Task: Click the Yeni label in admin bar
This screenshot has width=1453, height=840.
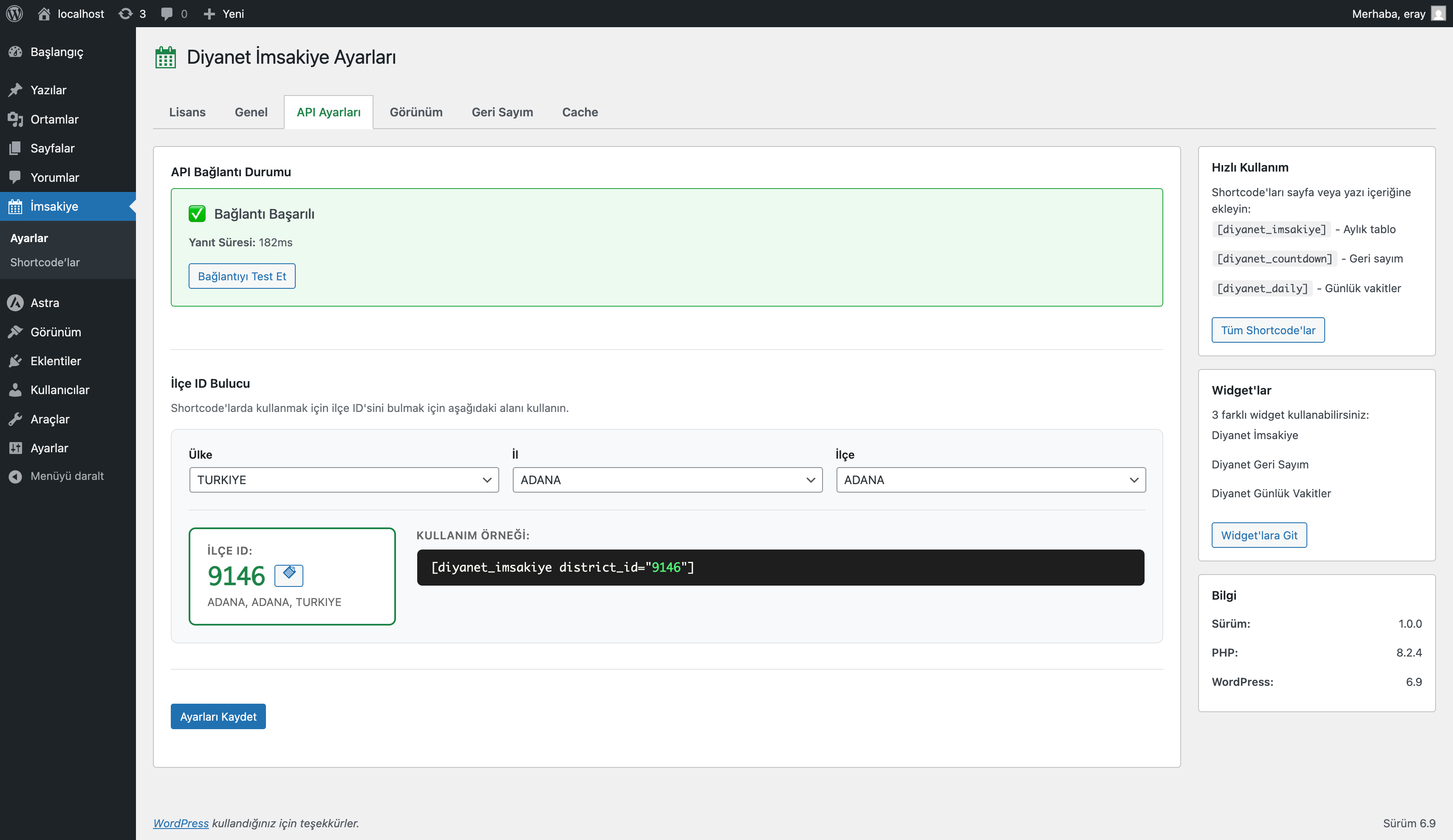Action: click(233, 14)
